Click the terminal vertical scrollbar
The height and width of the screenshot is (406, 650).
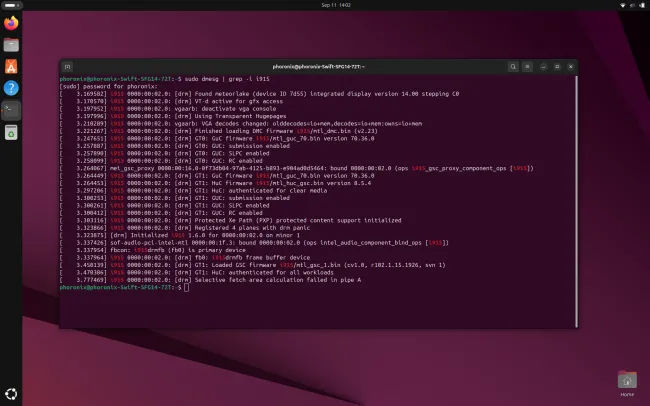pyautogui.click(x=576, y=202)
